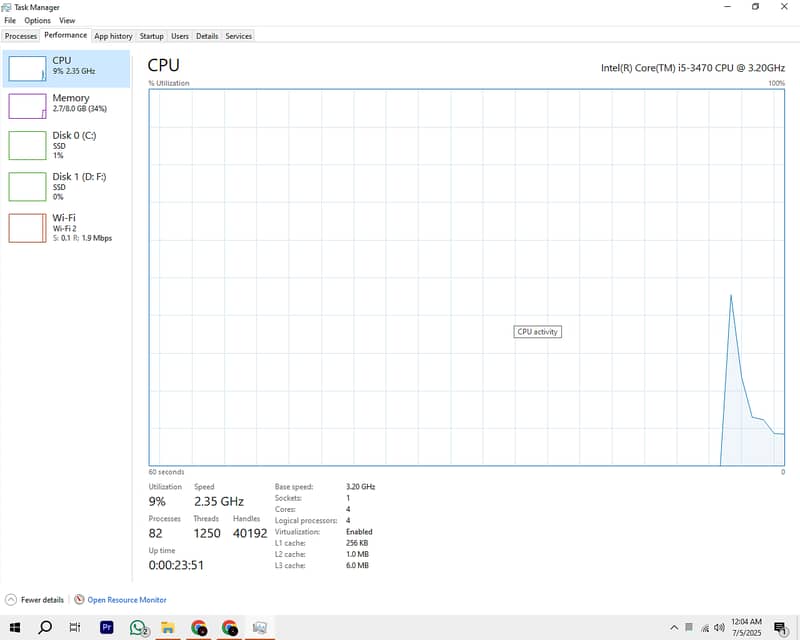Click the Open Resource Monitor link
The width and height of the screenshot is (800, 640).
[x=127, y=600]
